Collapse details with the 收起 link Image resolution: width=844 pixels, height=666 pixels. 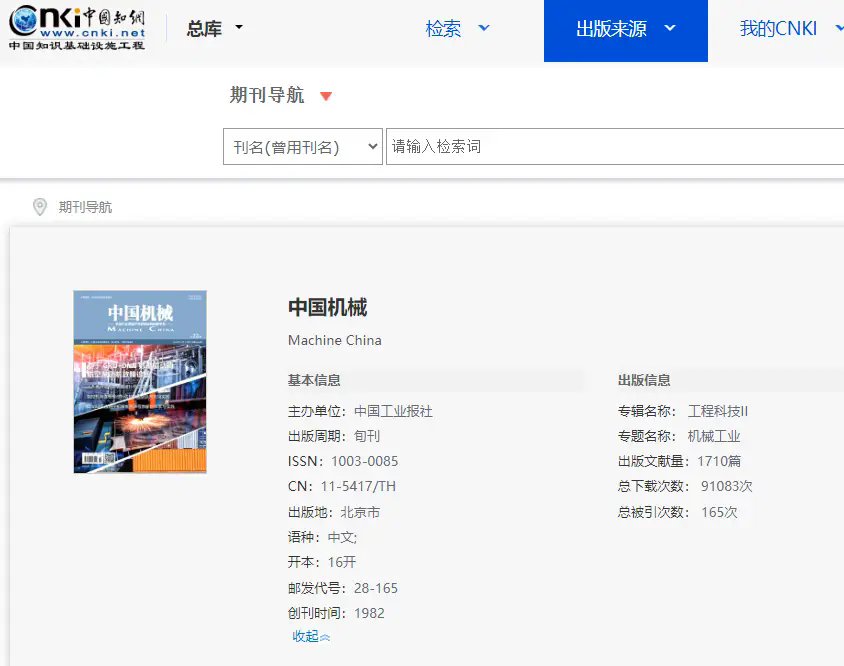click(x=311, y=636)
